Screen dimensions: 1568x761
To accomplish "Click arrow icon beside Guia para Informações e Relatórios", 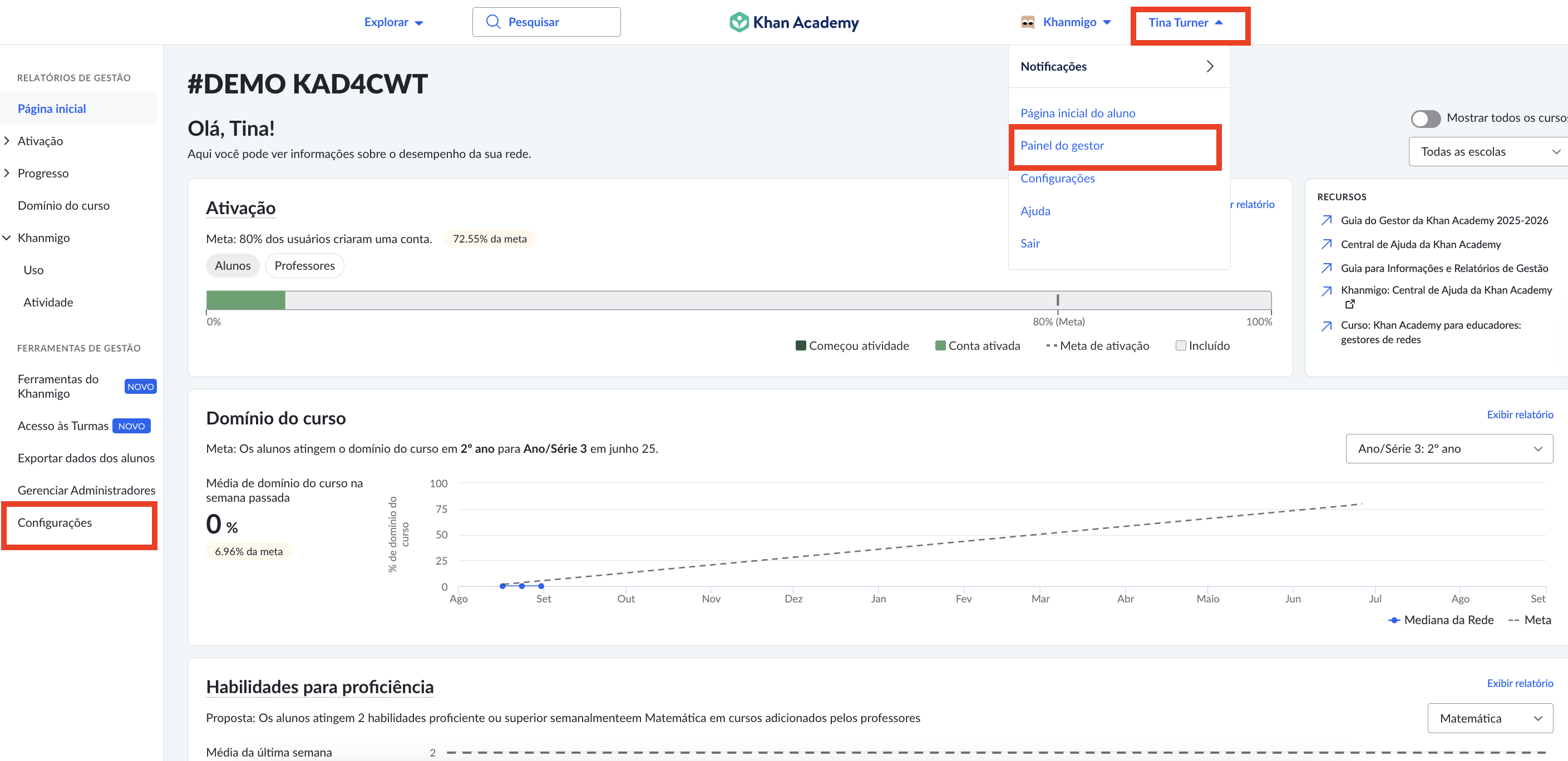I will click(1327, 268).
